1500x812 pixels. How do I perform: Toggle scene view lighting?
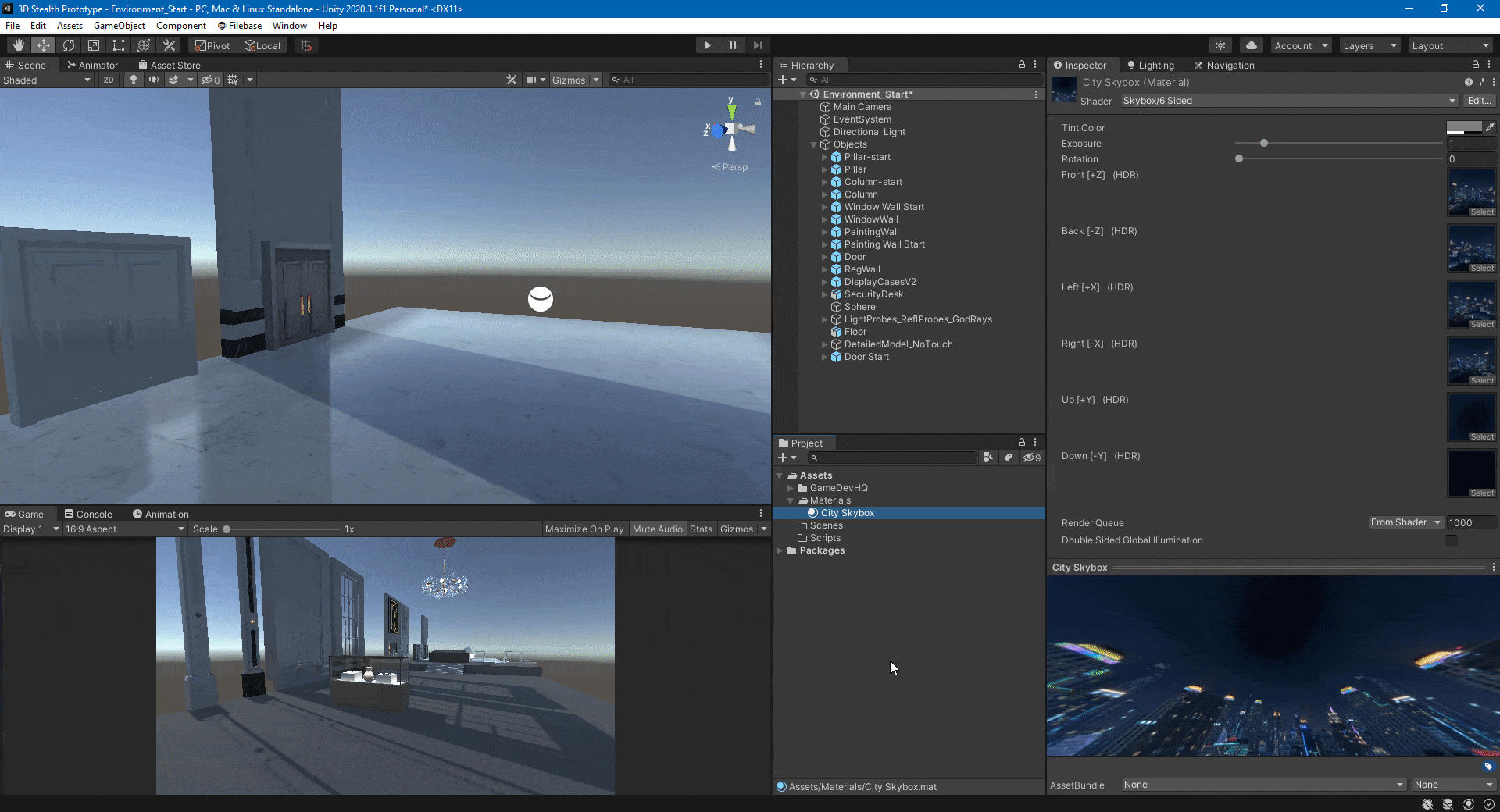134,80
